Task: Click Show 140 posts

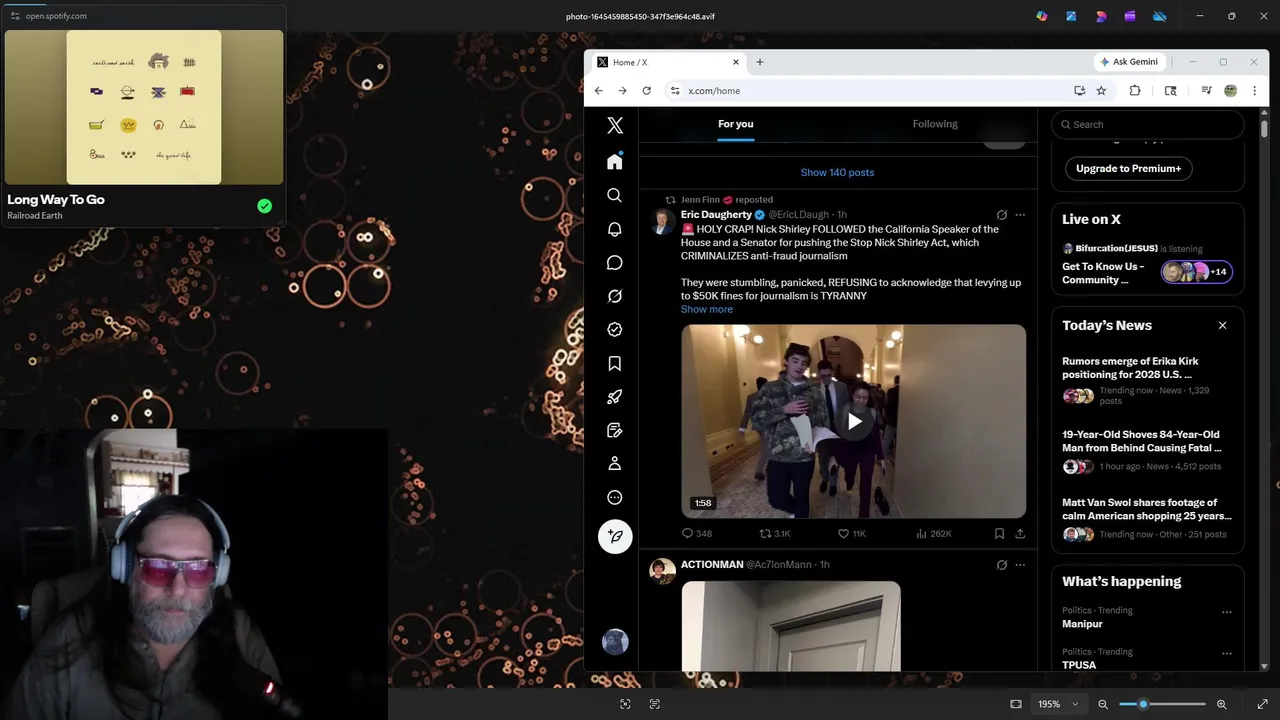Action: pyautogui.click(x=838, y=173)
